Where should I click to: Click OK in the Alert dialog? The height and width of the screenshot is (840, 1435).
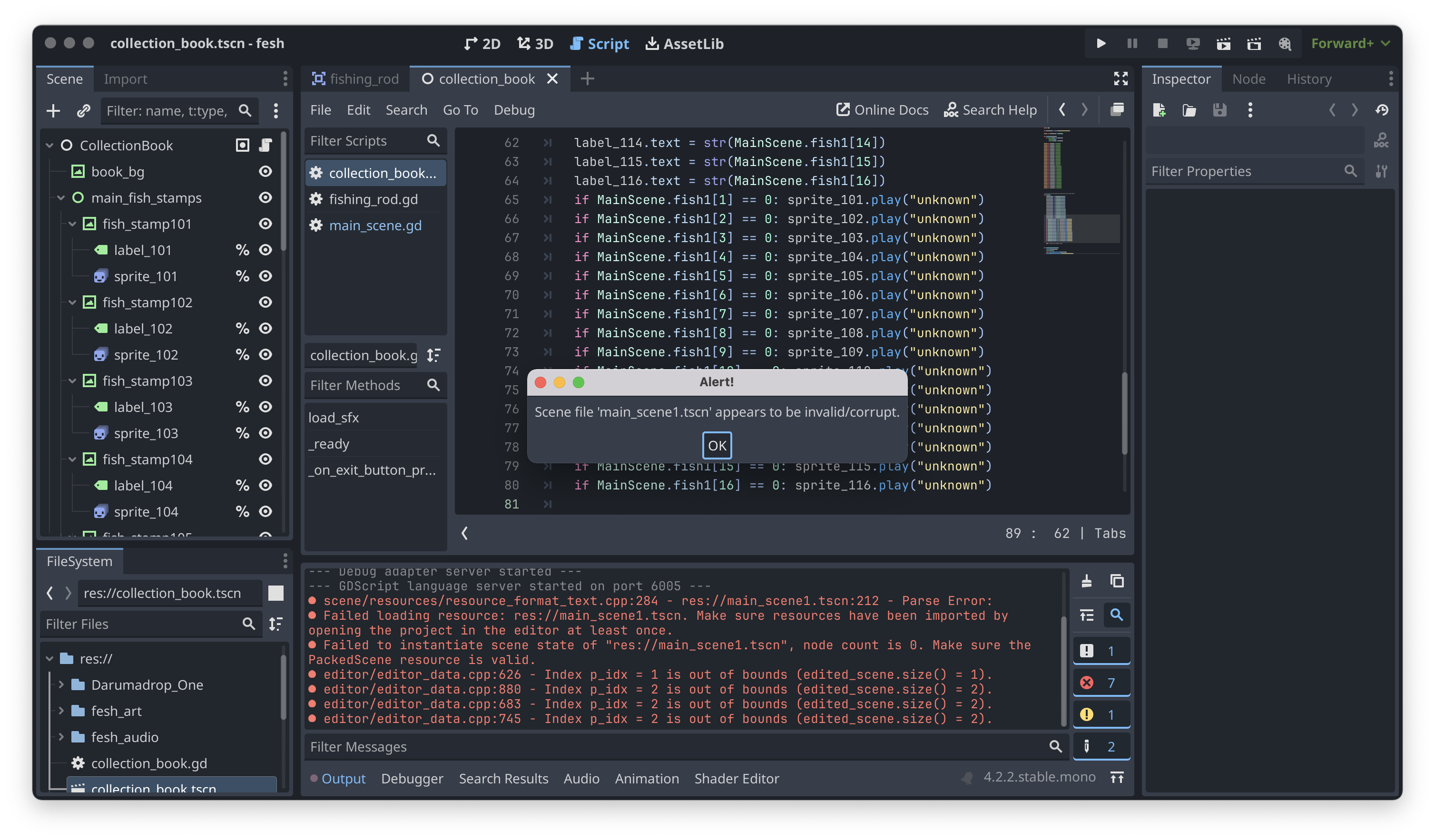click(x=717, y=445)
